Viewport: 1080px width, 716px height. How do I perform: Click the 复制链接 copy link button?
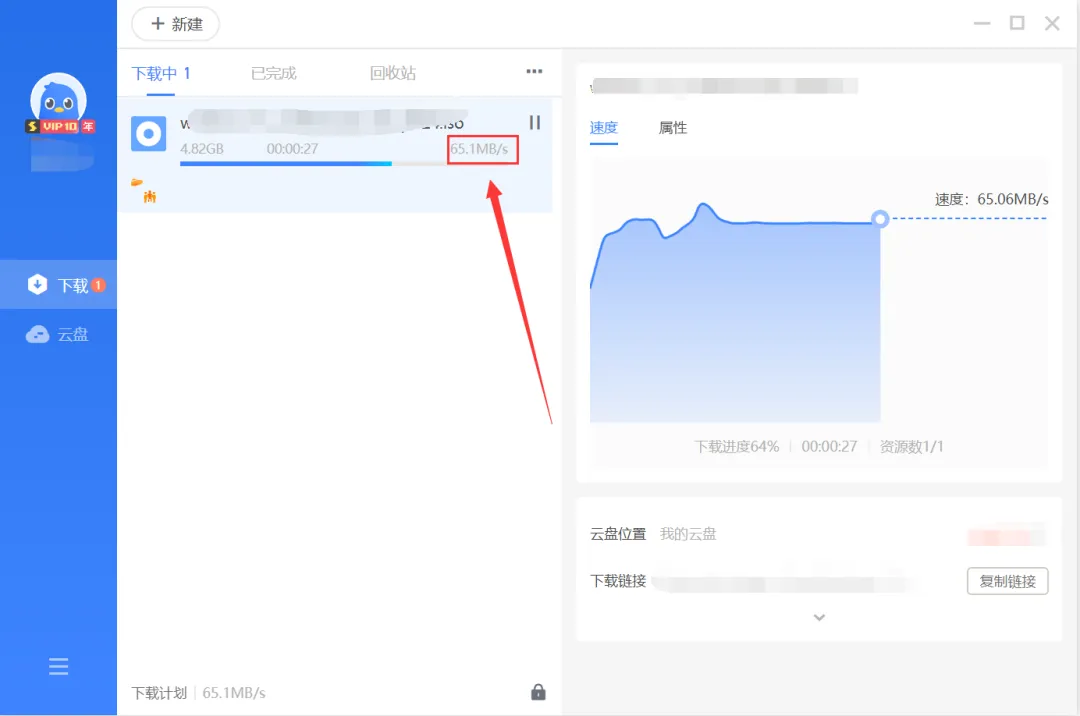click(1007, 581)
